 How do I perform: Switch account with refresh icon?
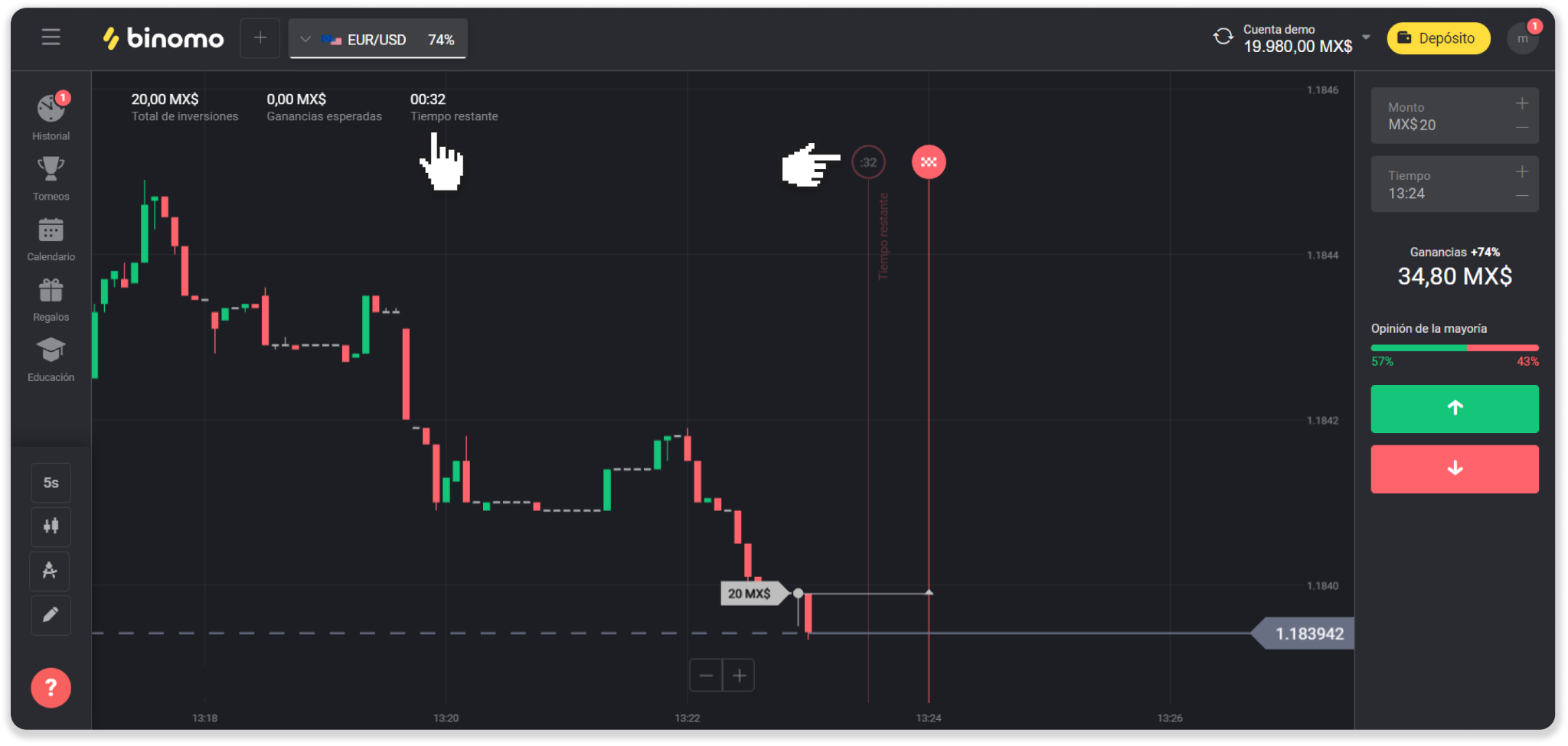pyautogui.click(x=1223, y=37)
